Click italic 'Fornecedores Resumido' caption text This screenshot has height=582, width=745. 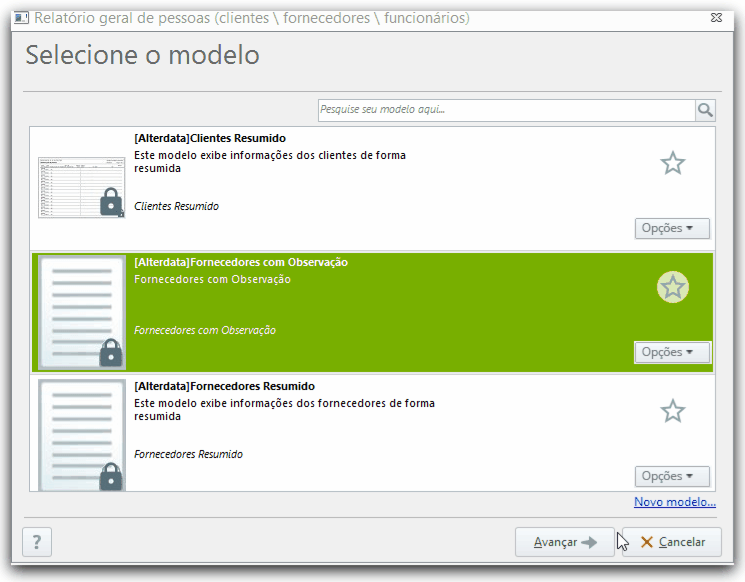(x=188, y=454)
